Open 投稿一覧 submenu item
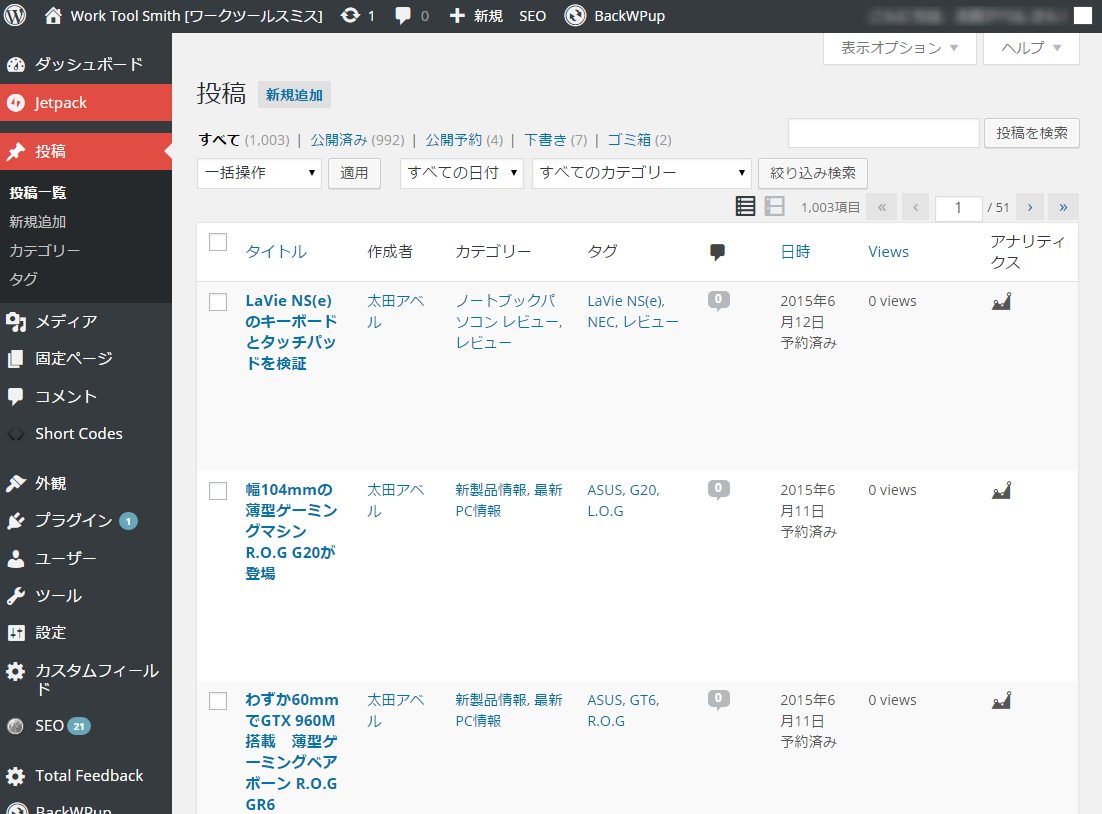The width and height of the screenshot is (1102, 814). (38, 193)
